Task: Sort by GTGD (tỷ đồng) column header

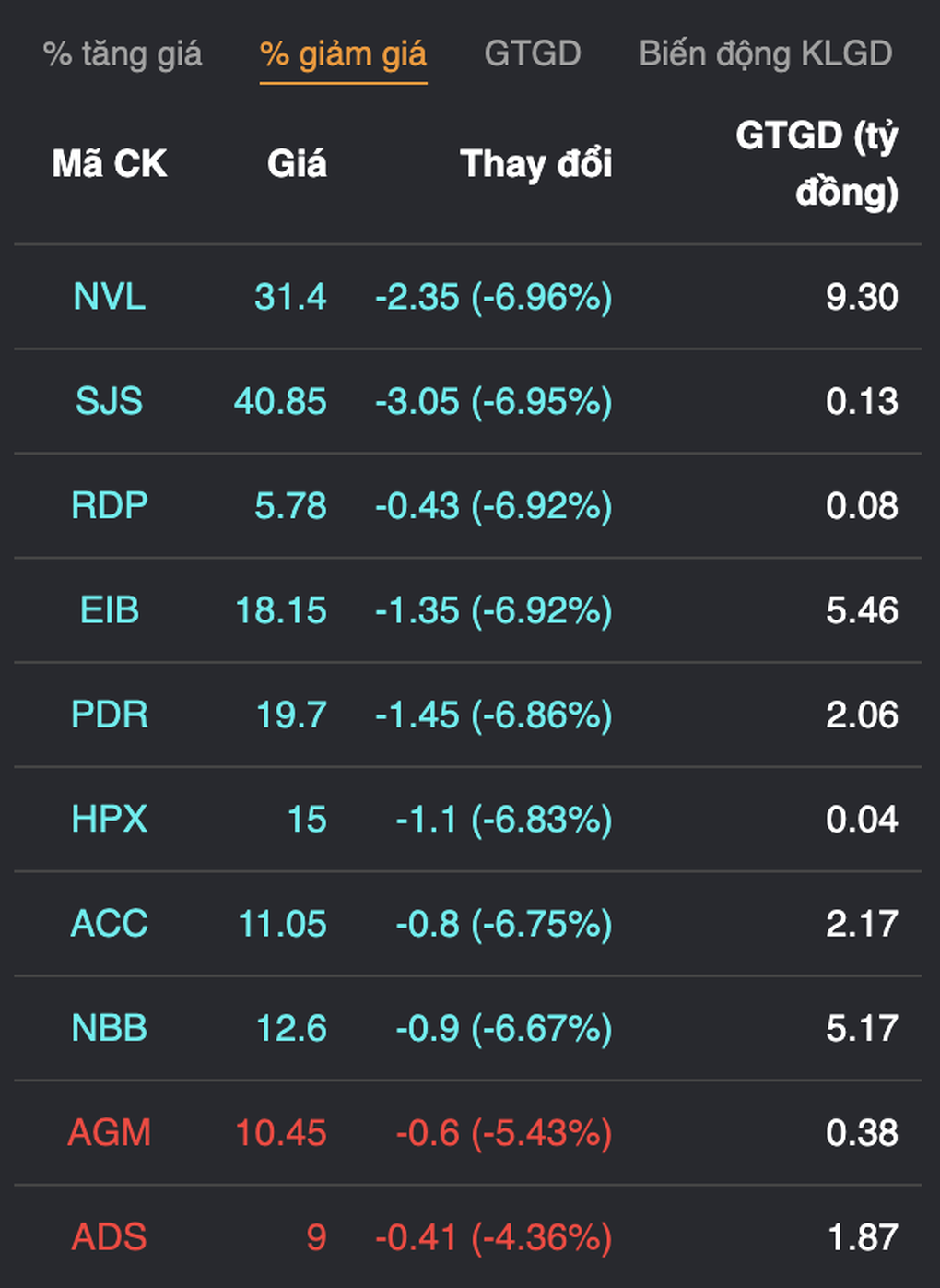Action: click(817, 164)
